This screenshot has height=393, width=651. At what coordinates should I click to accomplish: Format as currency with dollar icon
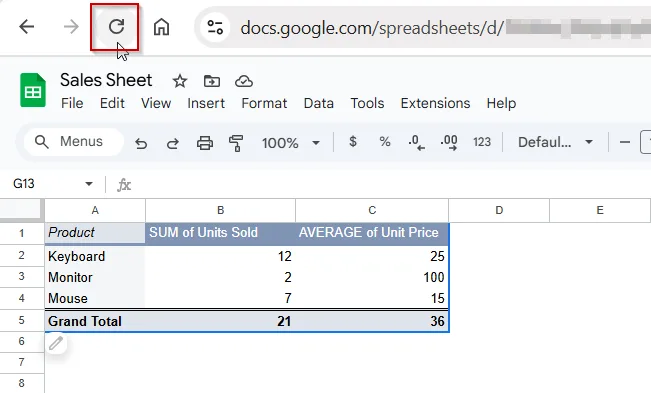353,142
